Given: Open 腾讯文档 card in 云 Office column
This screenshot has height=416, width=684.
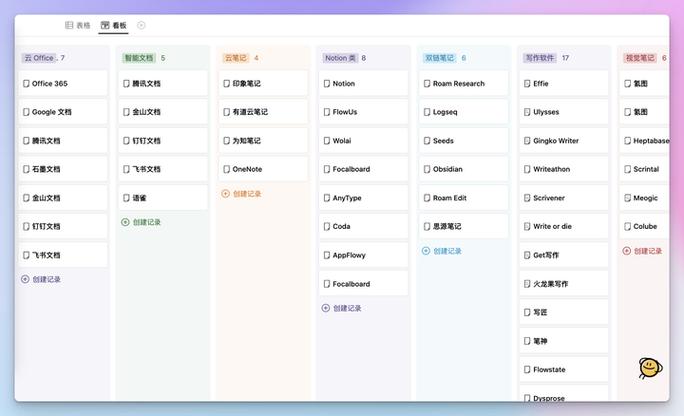Looking at the screenshot, I should point(63,141).
